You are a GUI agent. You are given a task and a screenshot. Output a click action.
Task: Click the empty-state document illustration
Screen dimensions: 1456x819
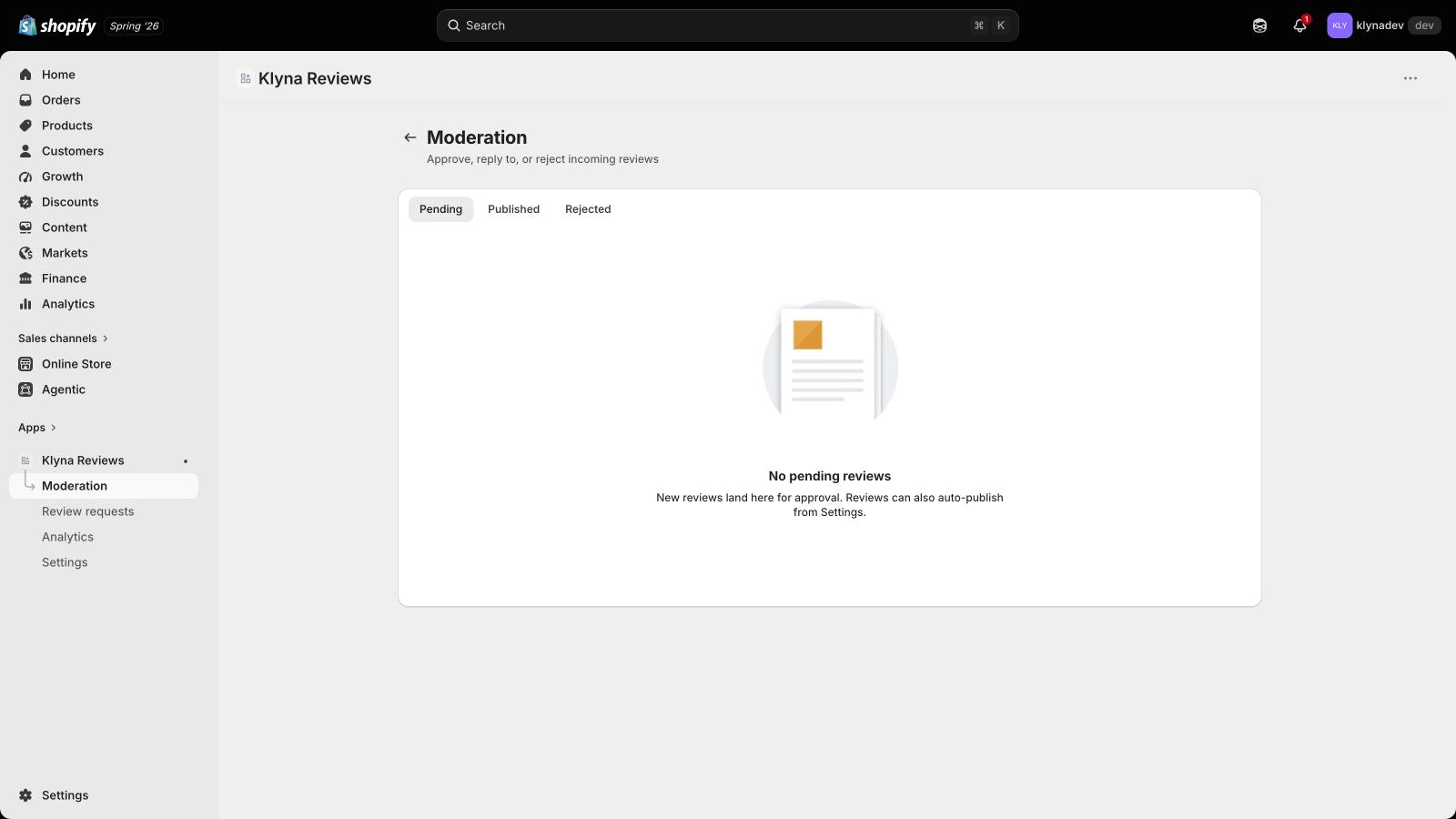point(830,362)
